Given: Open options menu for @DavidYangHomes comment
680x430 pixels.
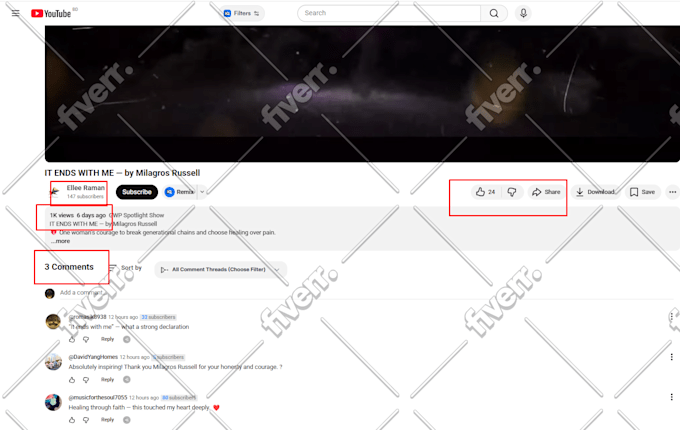Looking at the screenshot, I should [672, 357].
